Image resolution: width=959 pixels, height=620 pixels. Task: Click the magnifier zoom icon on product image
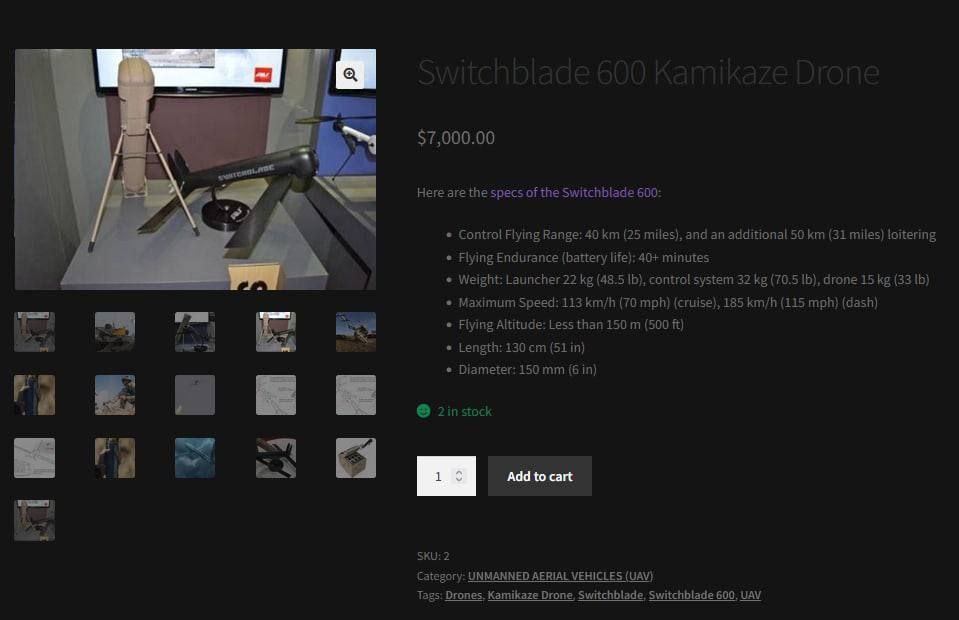point(350,75)
